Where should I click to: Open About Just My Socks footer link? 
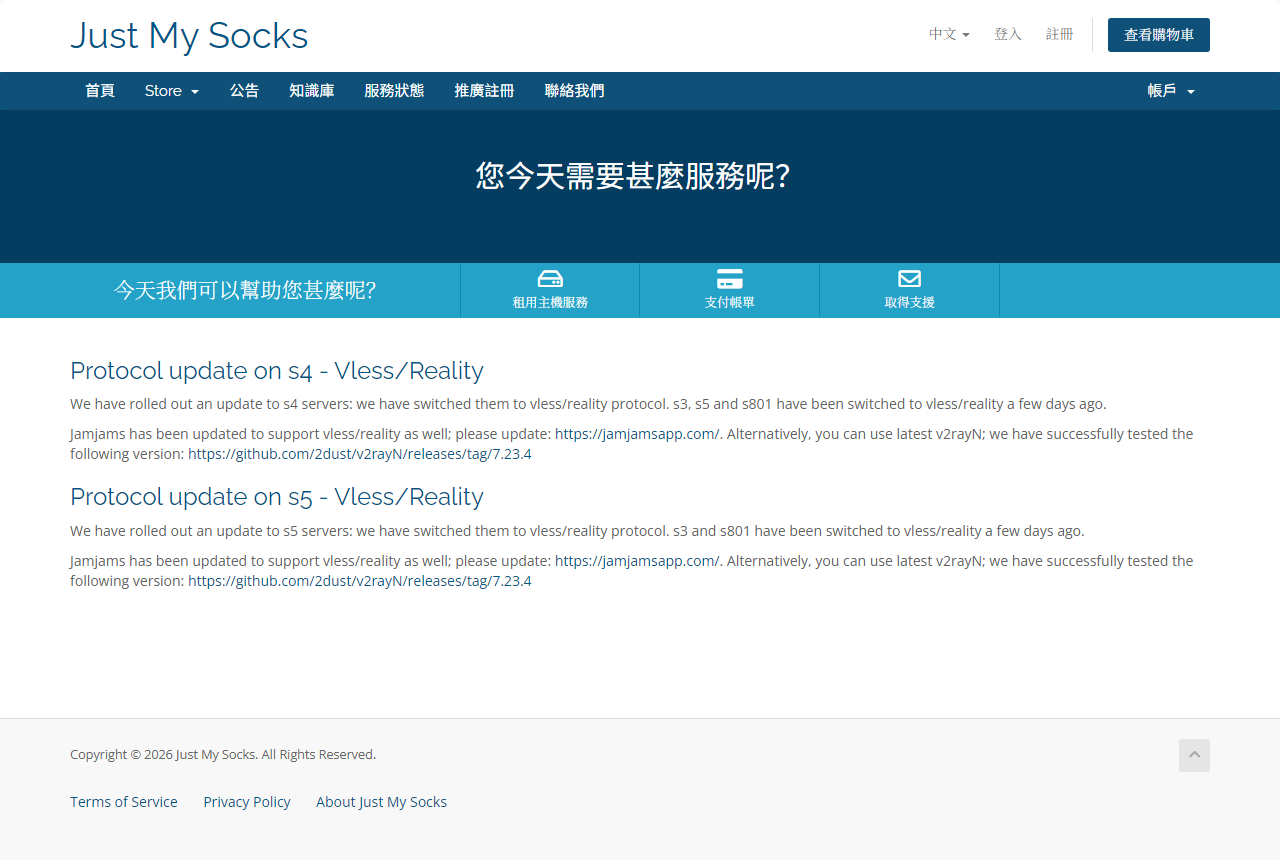pos(381,802)
